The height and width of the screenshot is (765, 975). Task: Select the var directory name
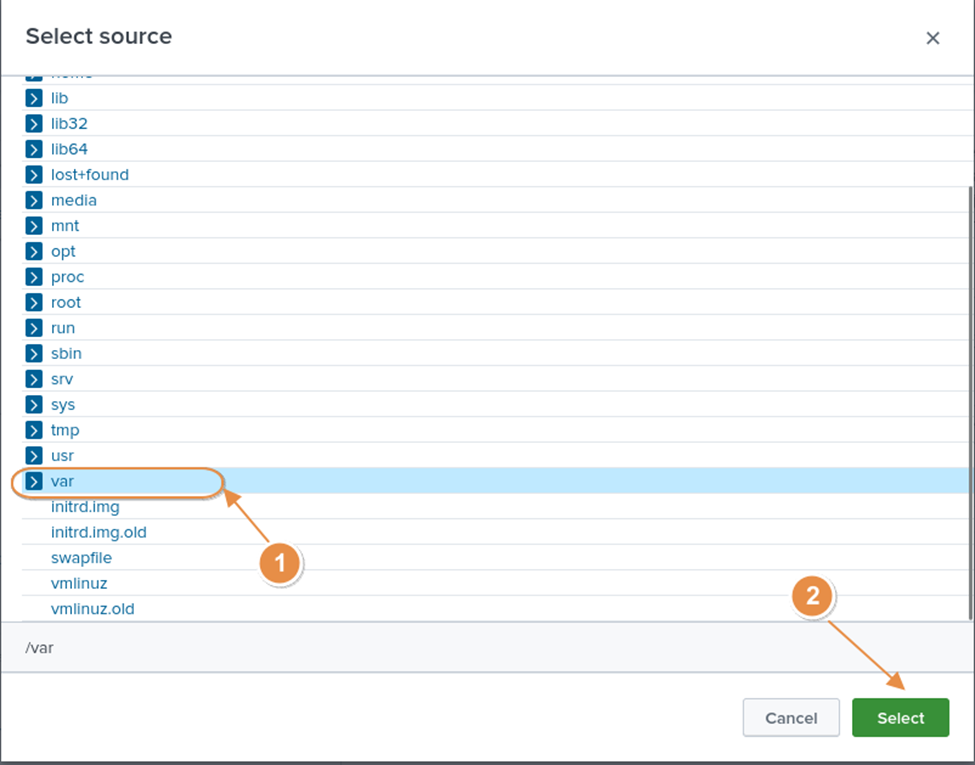click(62, 481)
